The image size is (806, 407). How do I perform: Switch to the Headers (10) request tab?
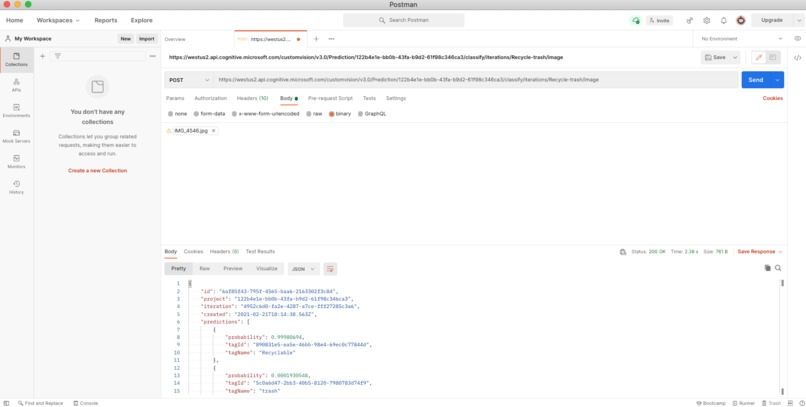252,98
